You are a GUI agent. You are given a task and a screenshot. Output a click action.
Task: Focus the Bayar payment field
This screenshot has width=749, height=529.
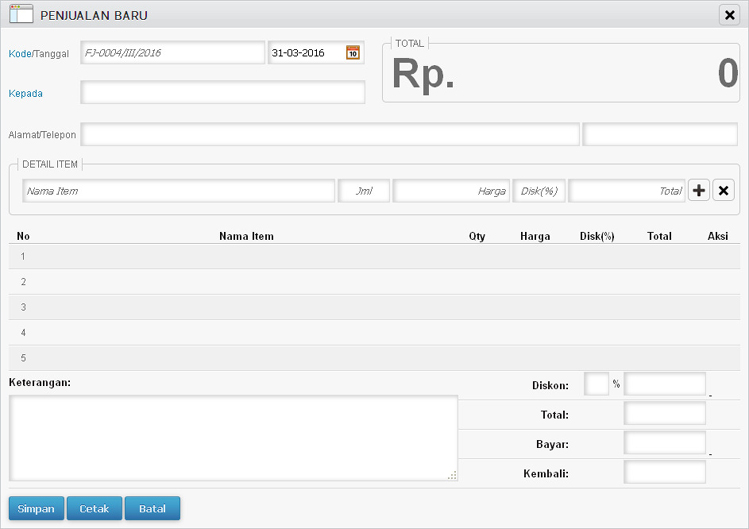[664, 443]
